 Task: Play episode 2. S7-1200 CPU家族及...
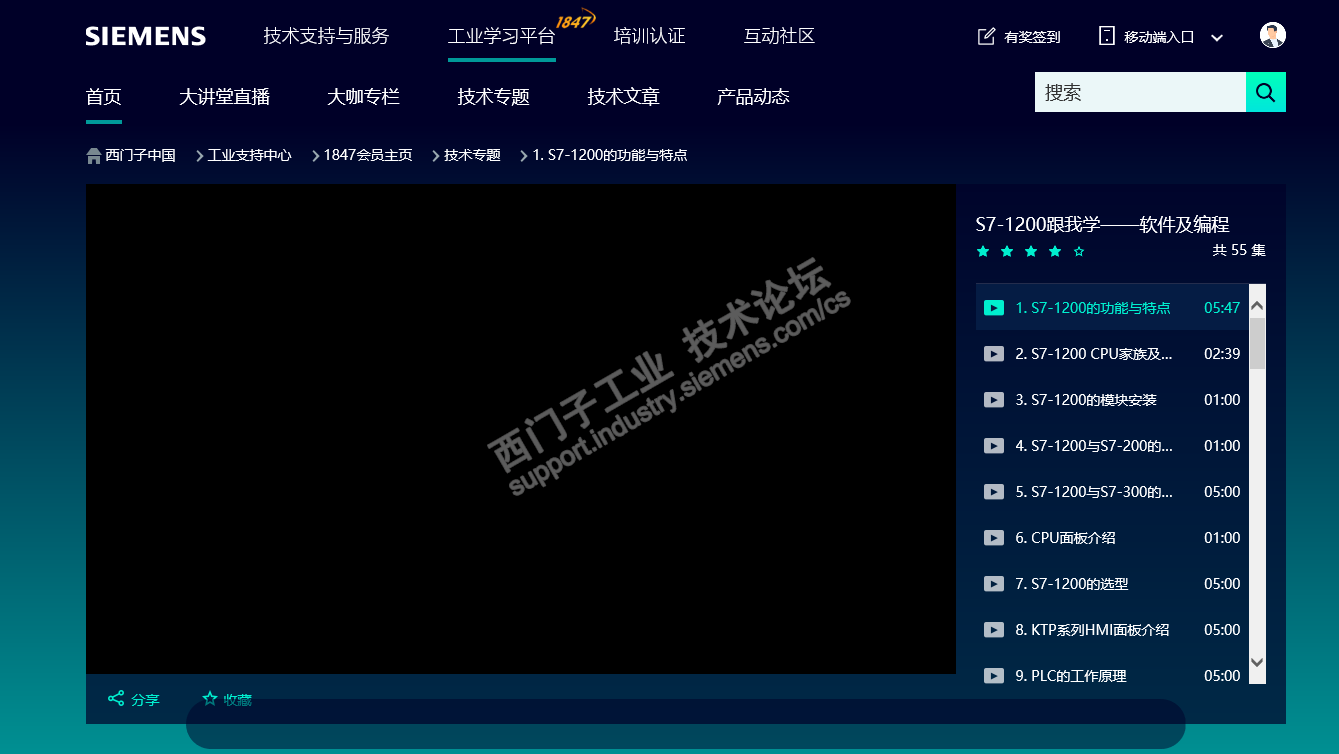pos(1094,354)
